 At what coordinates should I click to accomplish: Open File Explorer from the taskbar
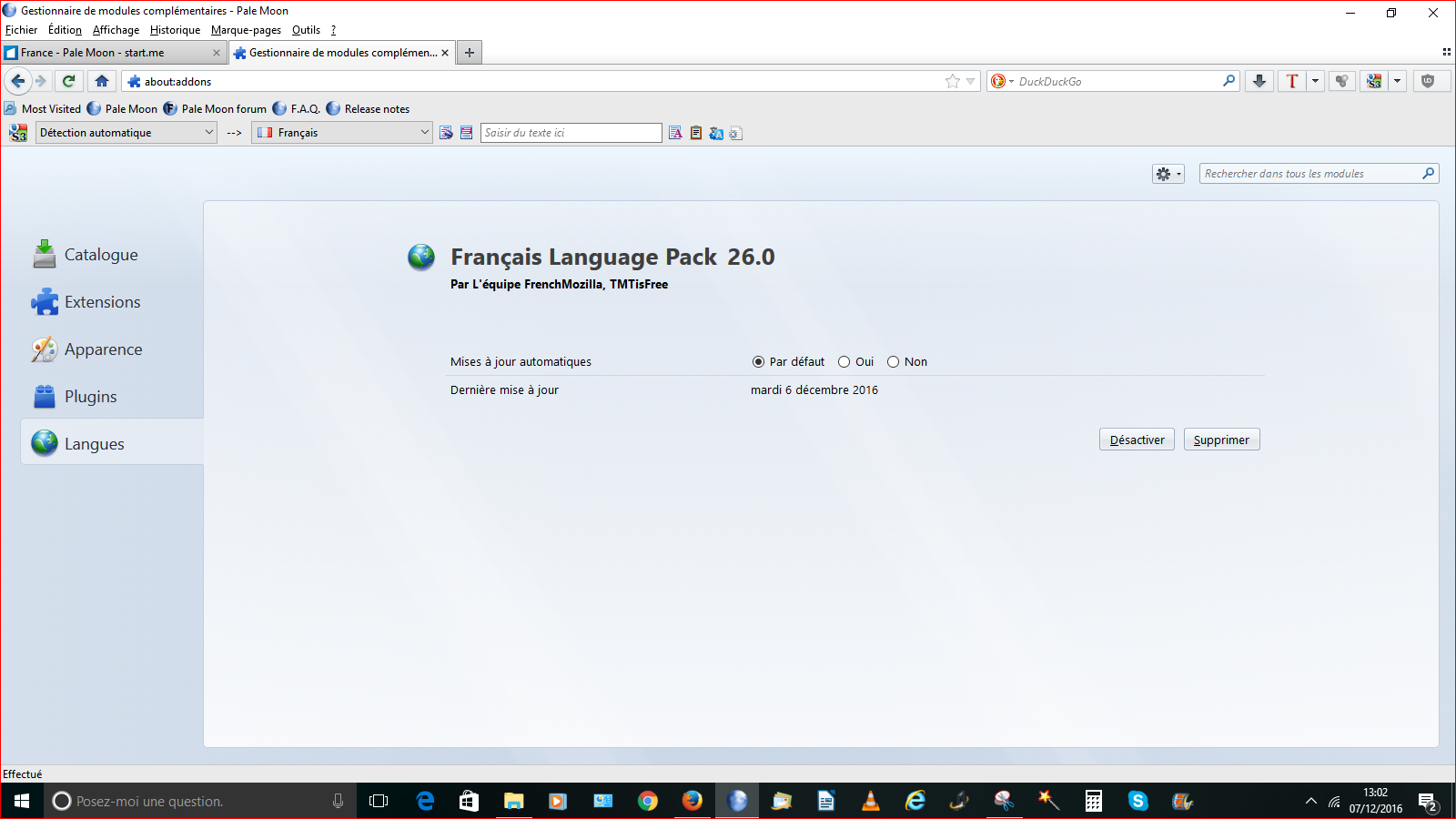(514, 801)
